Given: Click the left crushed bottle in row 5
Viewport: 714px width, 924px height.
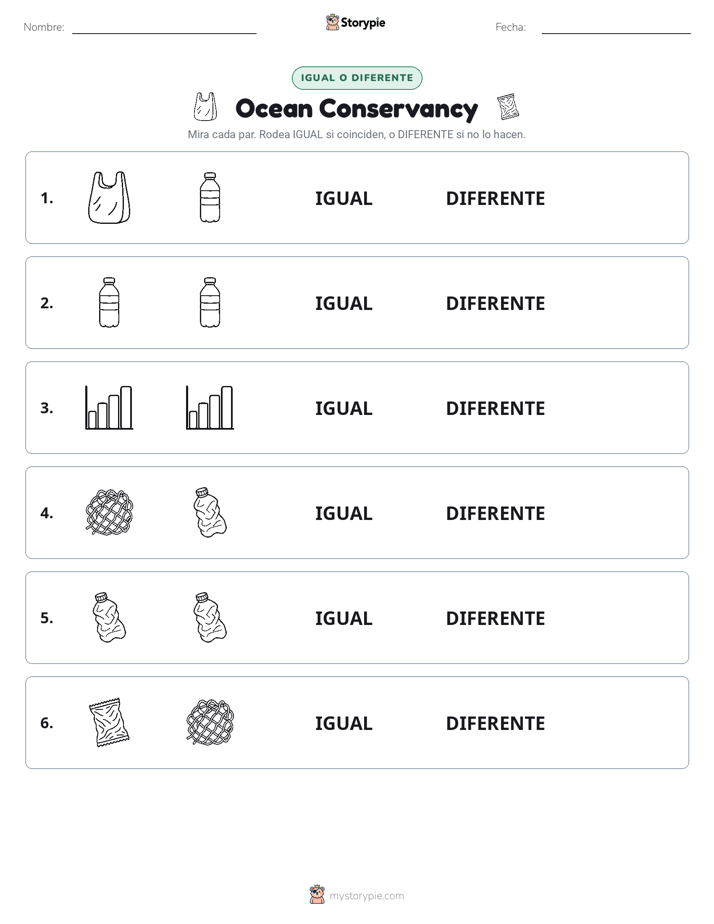Looking at the screenshot, I should point(109,617).
